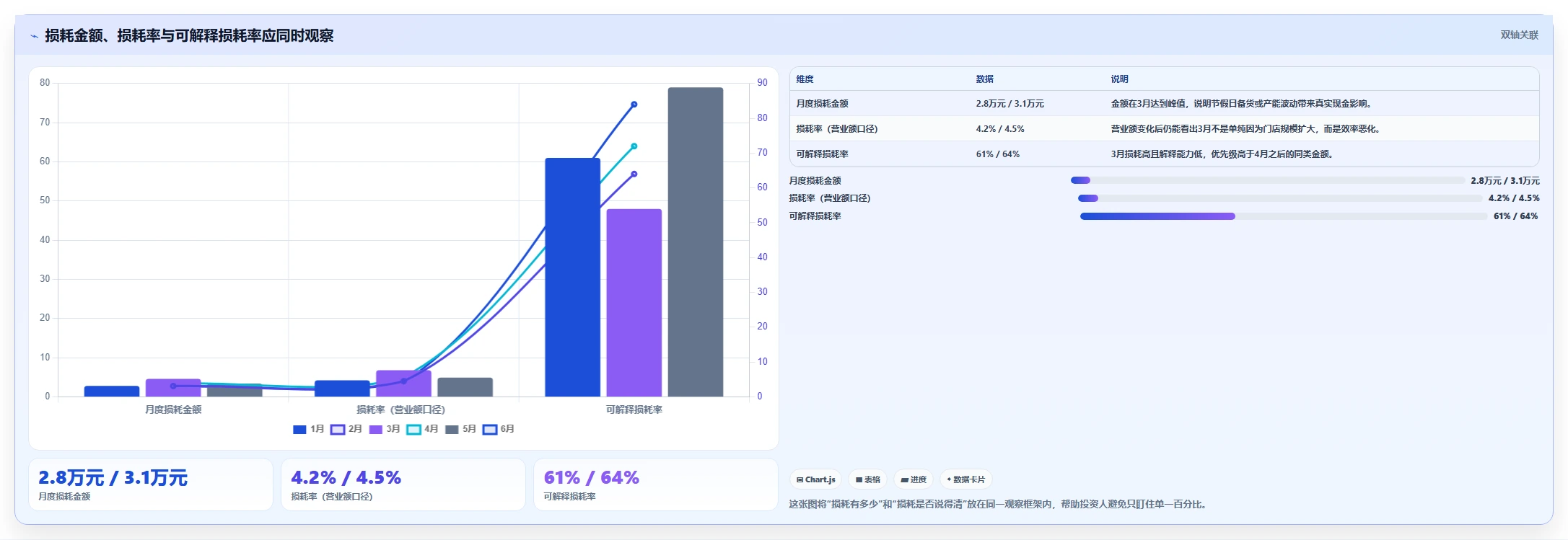Click 2.8万元 / 3.1万元 value beside progress bar
The height and width of the screenshot is (540, 1568).
pos(1505,181)
